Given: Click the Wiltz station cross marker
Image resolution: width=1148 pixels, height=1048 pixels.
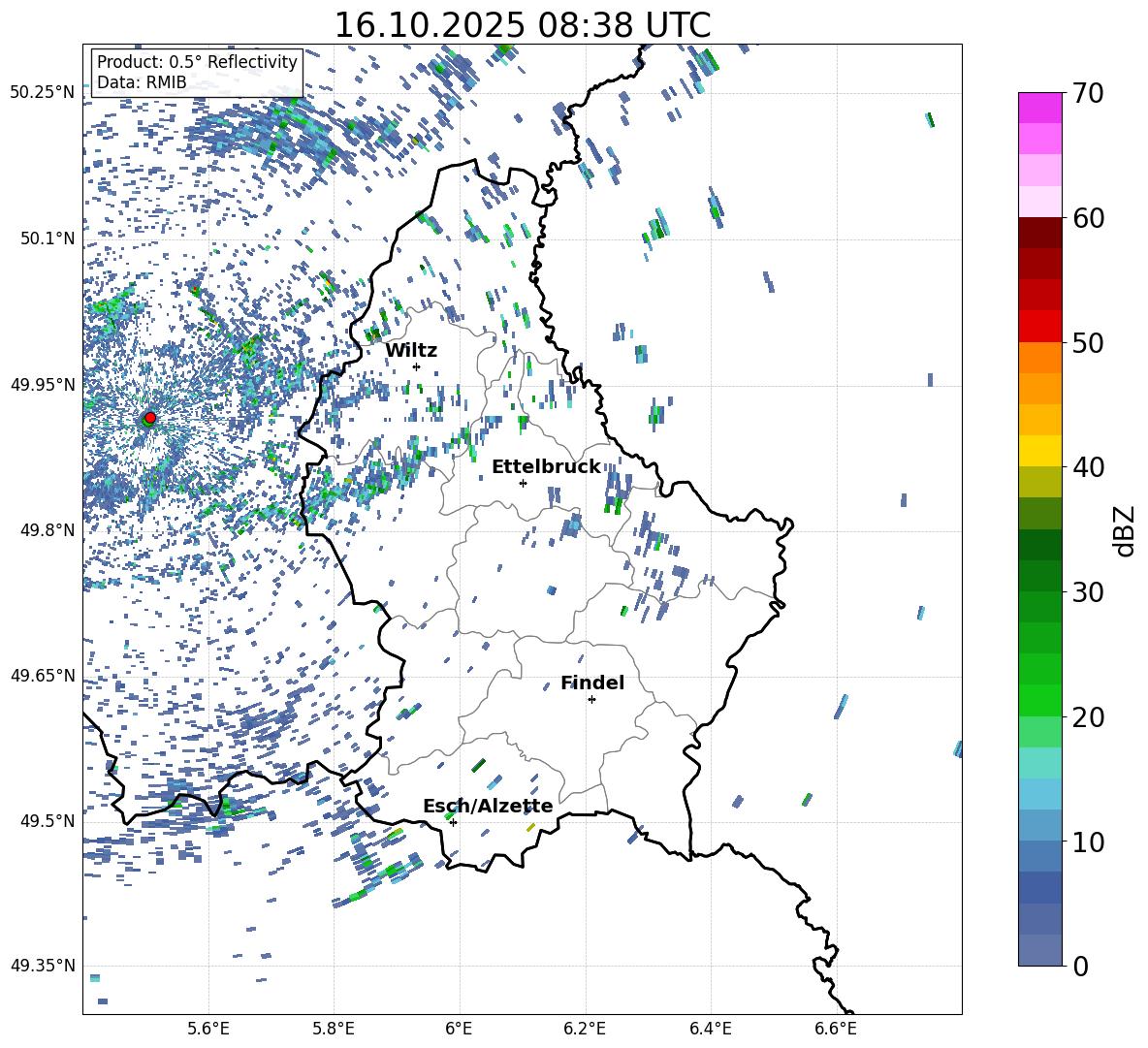Looking at the screenshot, I should [416, 366].
